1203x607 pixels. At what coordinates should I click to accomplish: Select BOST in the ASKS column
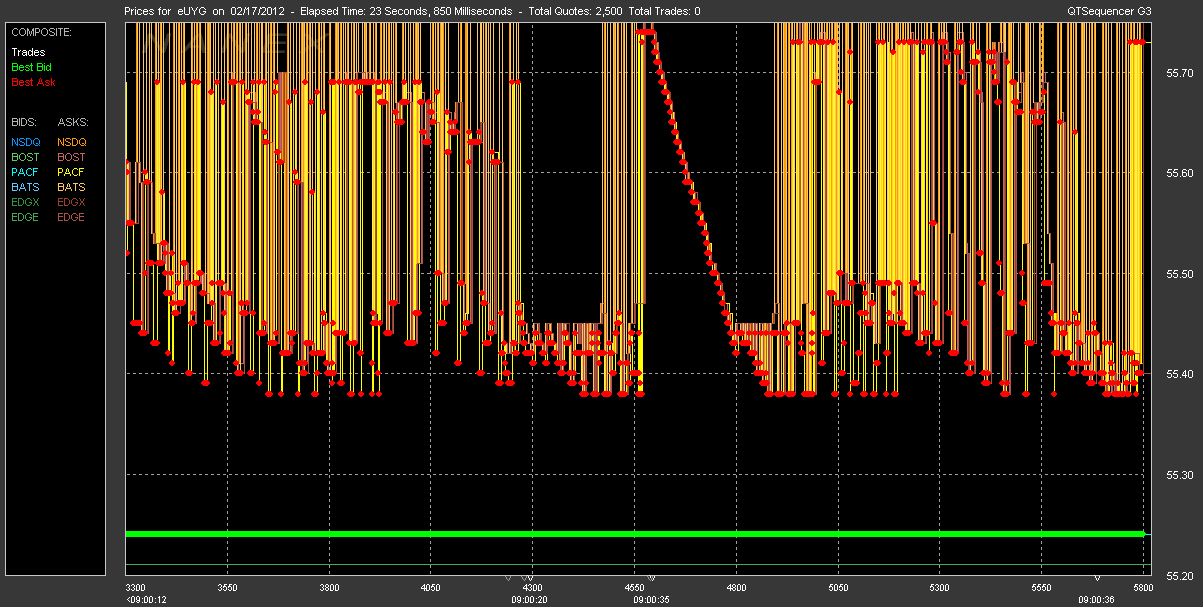point(72,157)
